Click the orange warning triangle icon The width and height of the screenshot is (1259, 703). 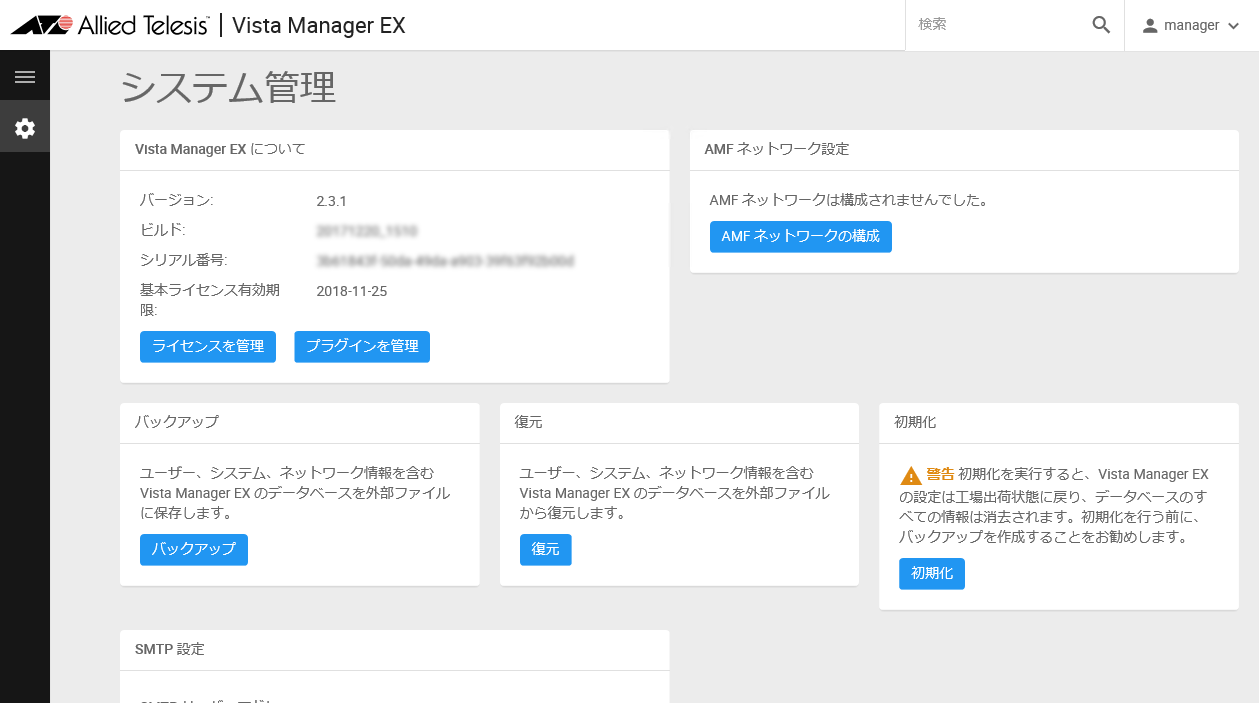click(910, 475)
